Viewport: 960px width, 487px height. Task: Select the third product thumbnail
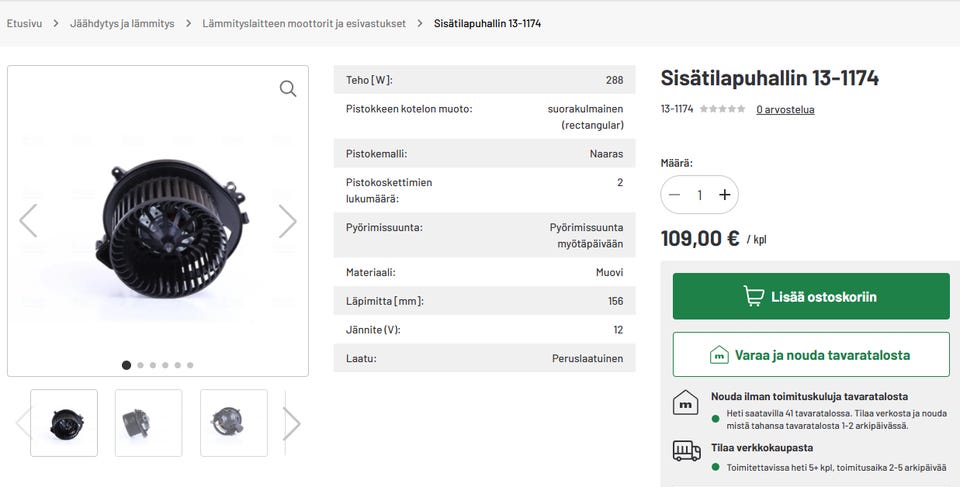pyautogui.click(x=234, y=423)
